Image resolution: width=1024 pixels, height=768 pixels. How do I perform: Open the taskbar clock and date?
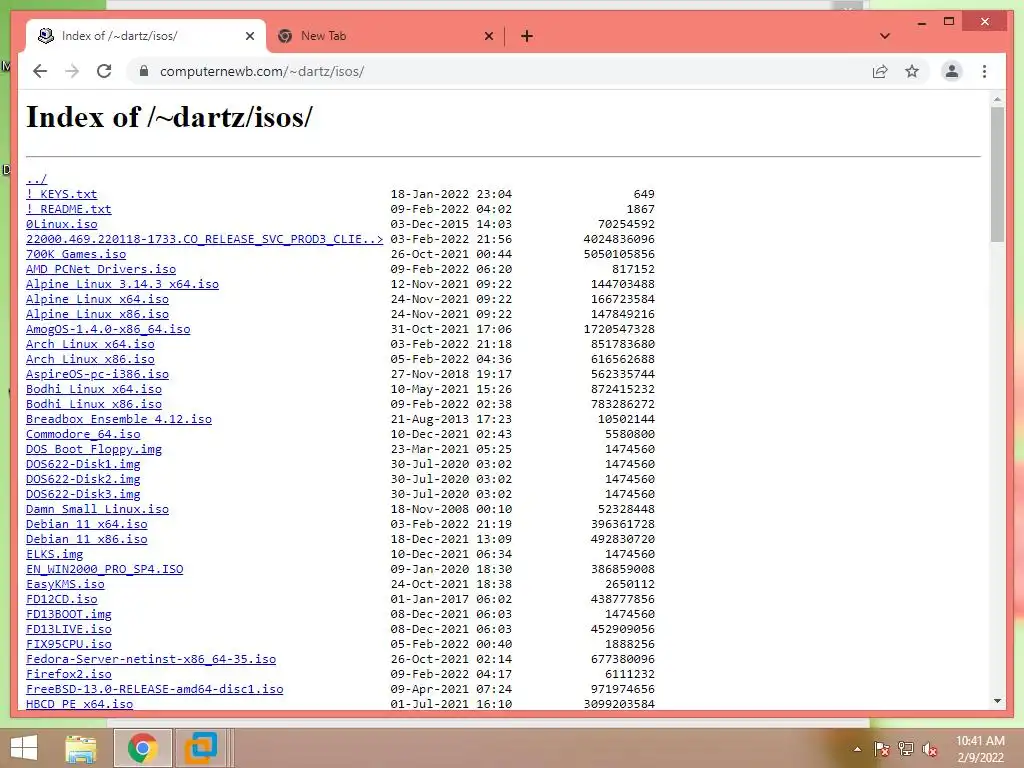pos(980,749)
